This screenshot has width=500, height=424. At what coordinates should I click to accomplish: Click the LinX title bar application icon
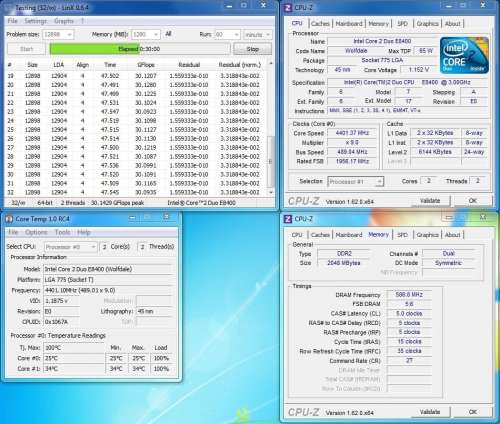pos(10,7)
